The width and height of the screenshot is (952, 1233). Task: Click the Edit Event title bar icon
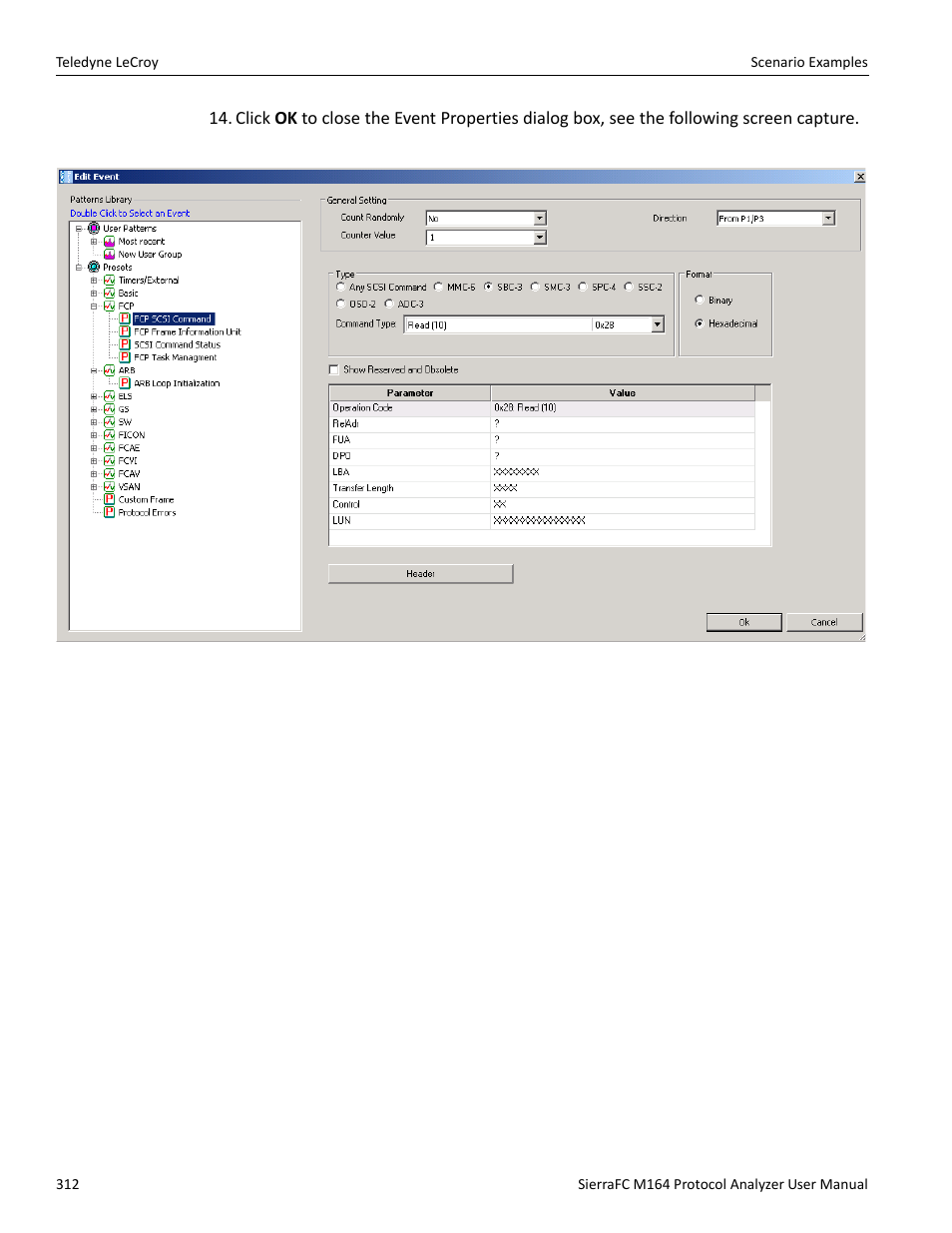tap(66, 177)
